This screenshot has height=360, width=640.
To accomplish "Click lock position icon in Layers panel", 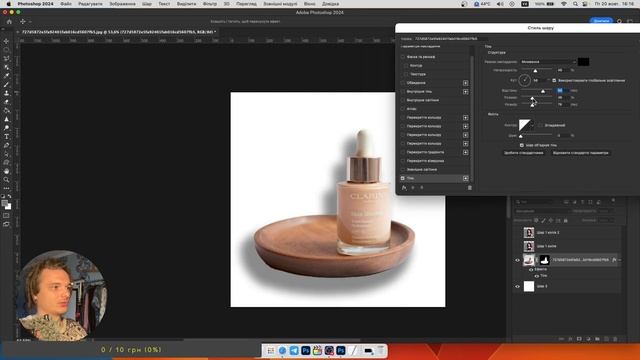I will coord(551,220).
